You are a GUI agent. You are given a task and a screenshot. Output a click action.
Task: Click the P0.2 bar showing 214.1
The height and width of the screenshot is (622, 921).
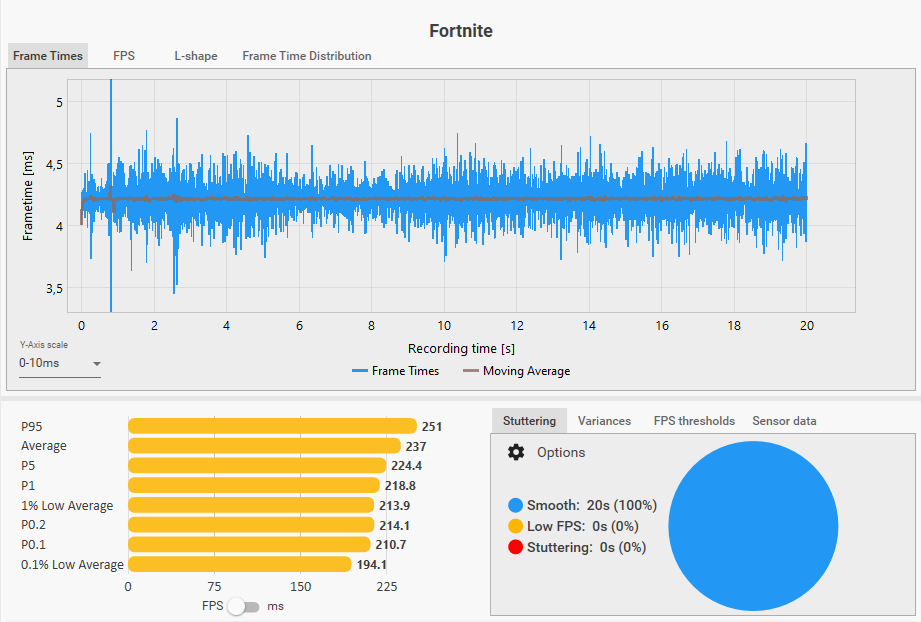click(251, 525)
